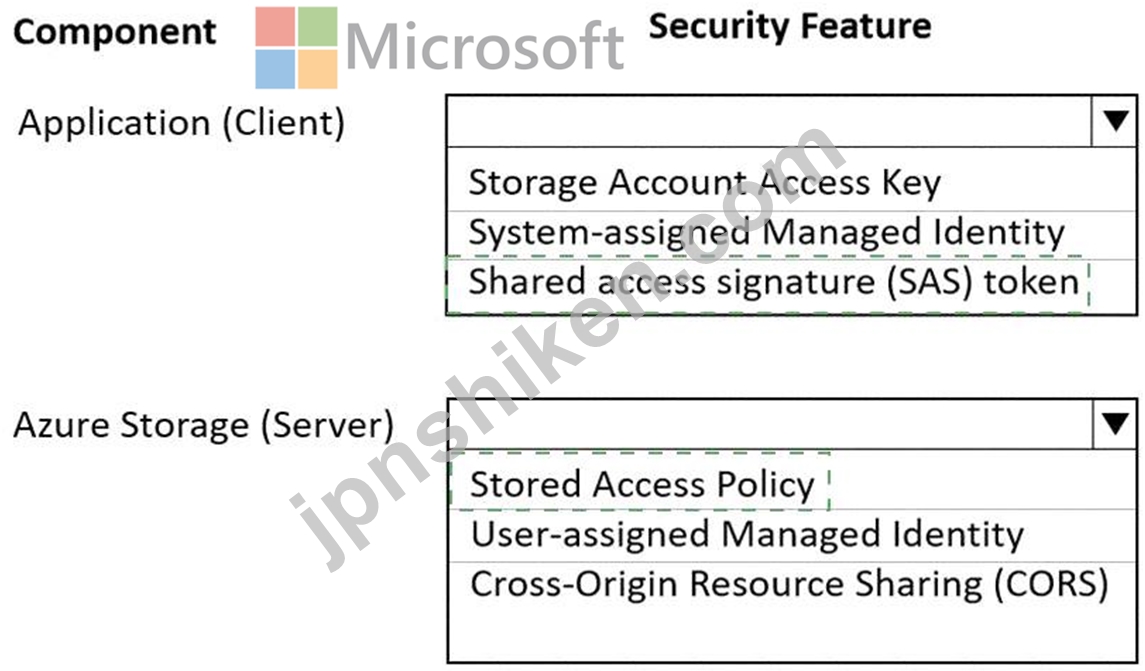Open the Application (Client) combo box field

770,121
